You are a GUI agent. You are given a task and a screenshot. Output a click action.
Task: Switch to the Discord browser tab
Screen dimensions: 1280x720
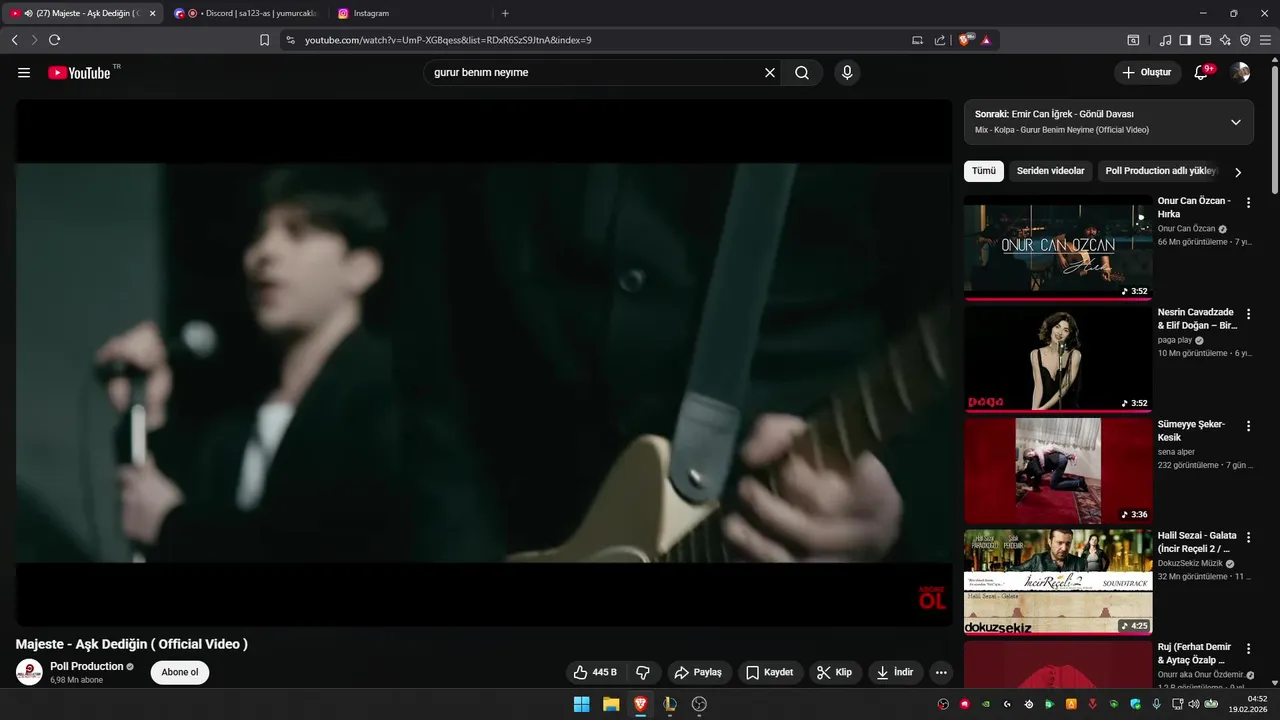pyautogui.click(x=245, y=13)
